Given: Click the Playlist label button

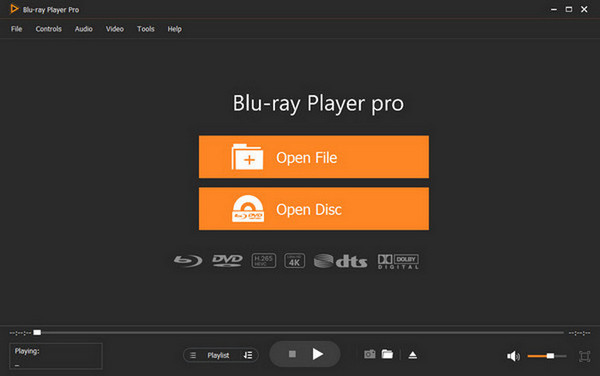Looking at the screenshot, I should pos(218,355).
